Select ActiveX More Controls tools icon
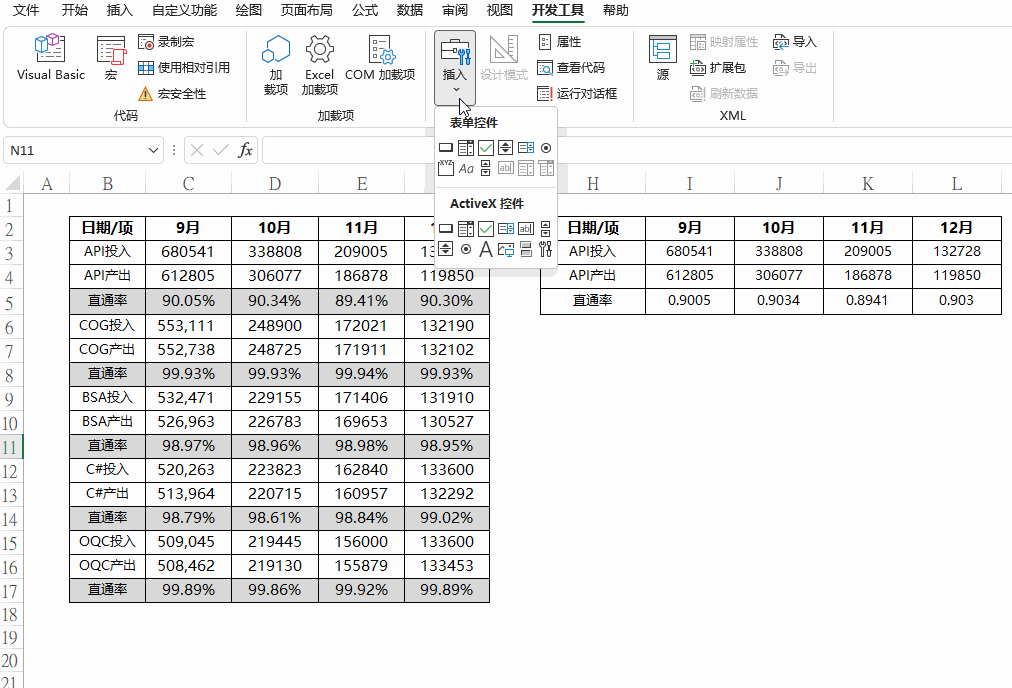1012x688 pixels. point(545,249)
